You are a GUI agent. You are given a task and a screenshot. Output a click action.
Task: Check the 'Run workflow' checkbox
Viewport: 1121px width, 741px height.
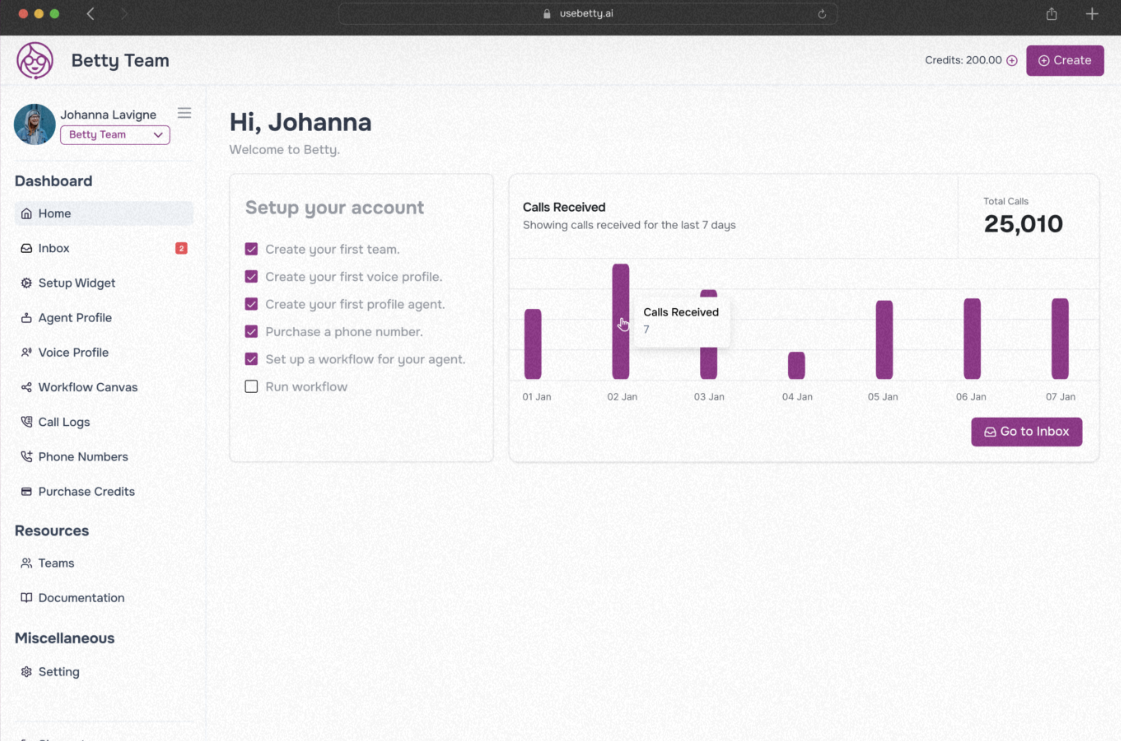point(251,386)
